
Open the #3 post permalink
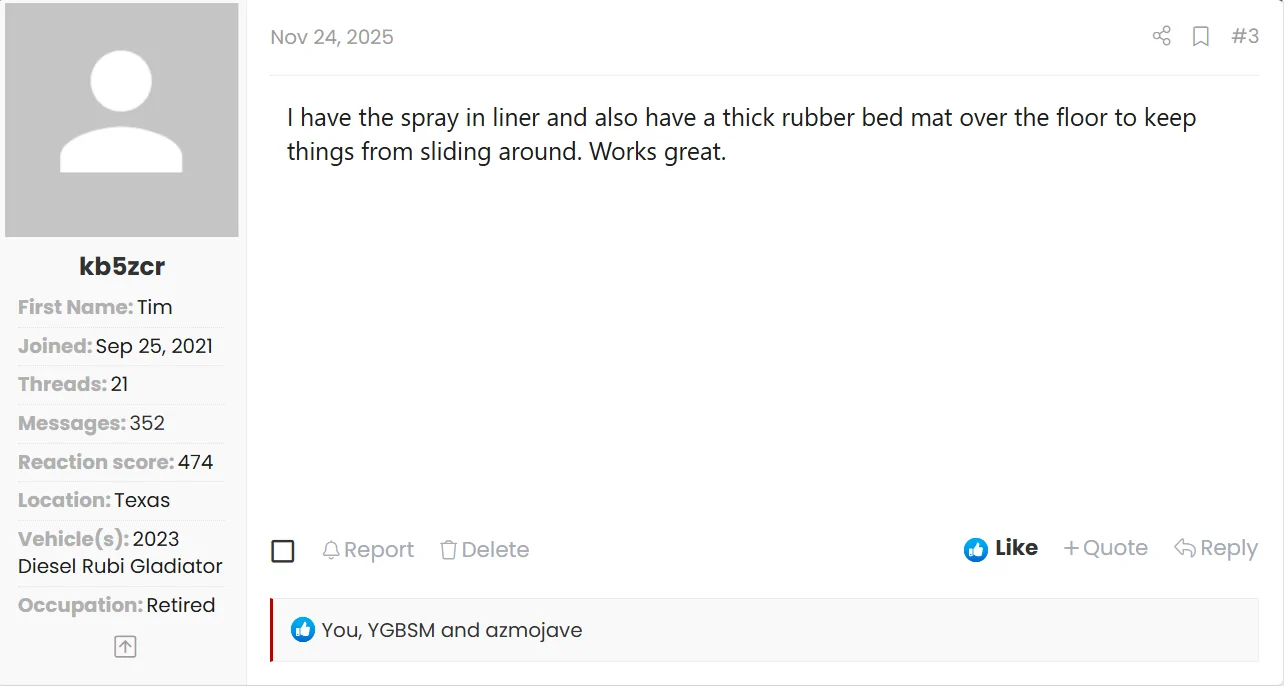click(1245, 37)
